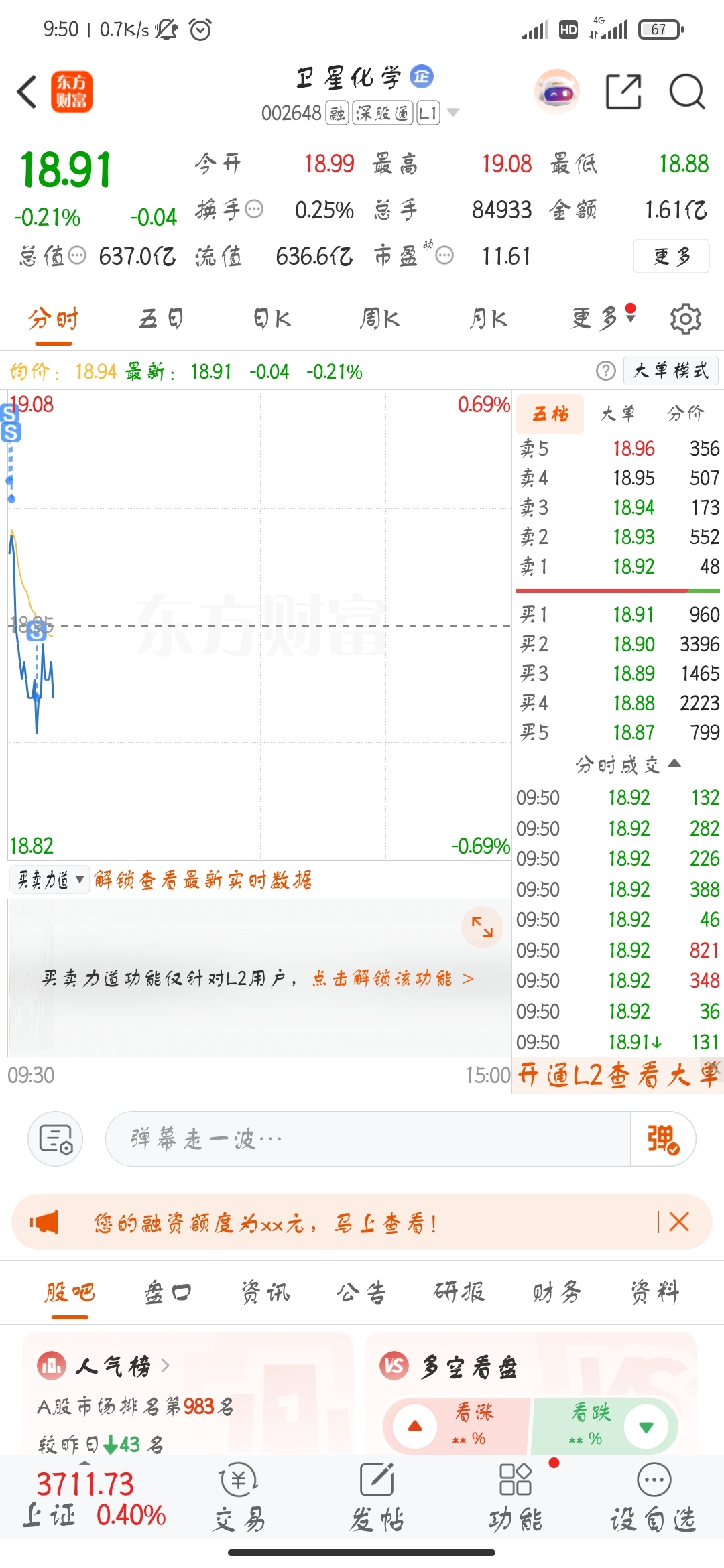Vote 看涨 with up arrow
This screenshot has width=724, height=1568.
[415, 1426]
